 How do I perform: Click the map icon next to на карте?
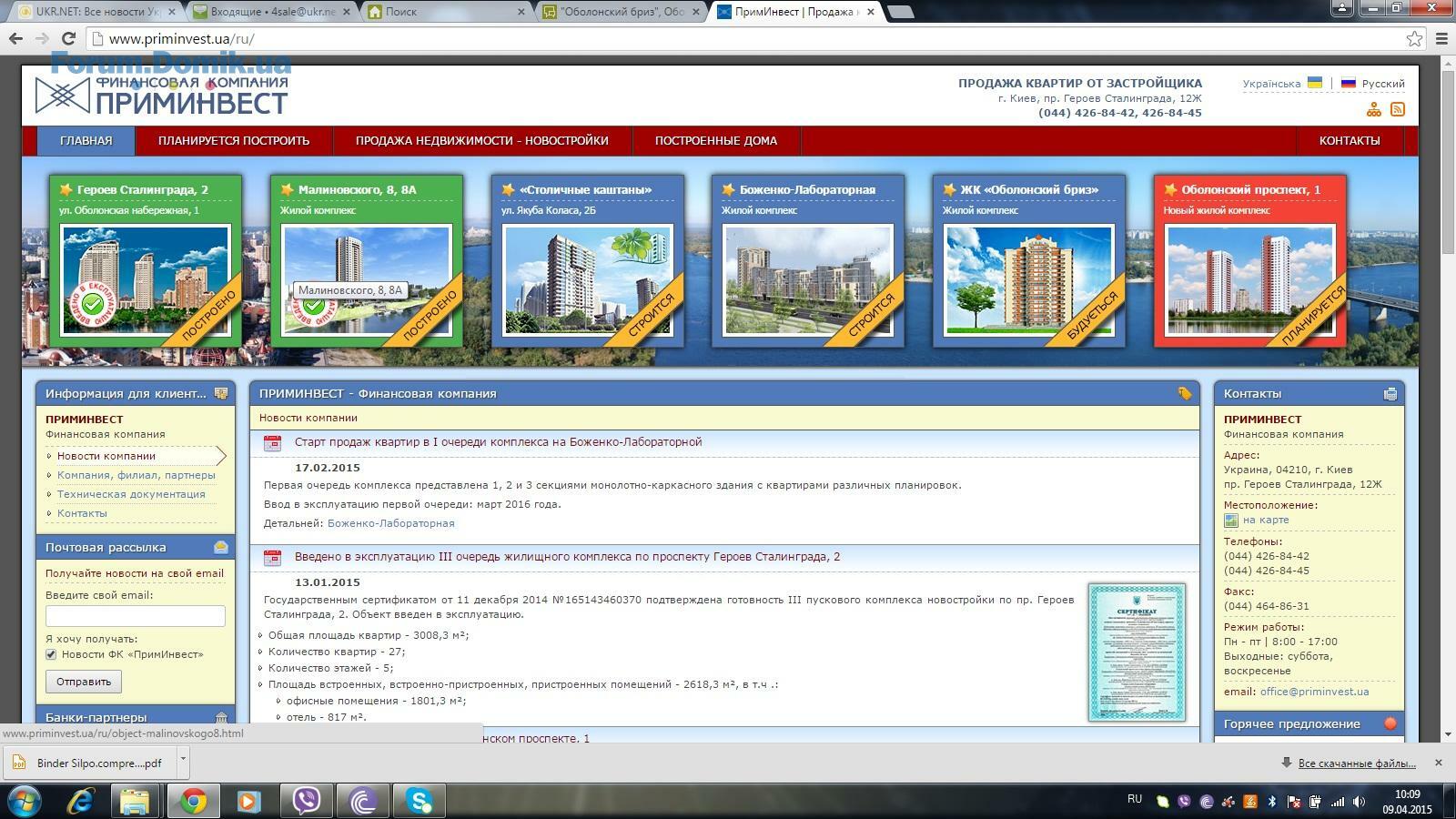(x=1231, y=521)
